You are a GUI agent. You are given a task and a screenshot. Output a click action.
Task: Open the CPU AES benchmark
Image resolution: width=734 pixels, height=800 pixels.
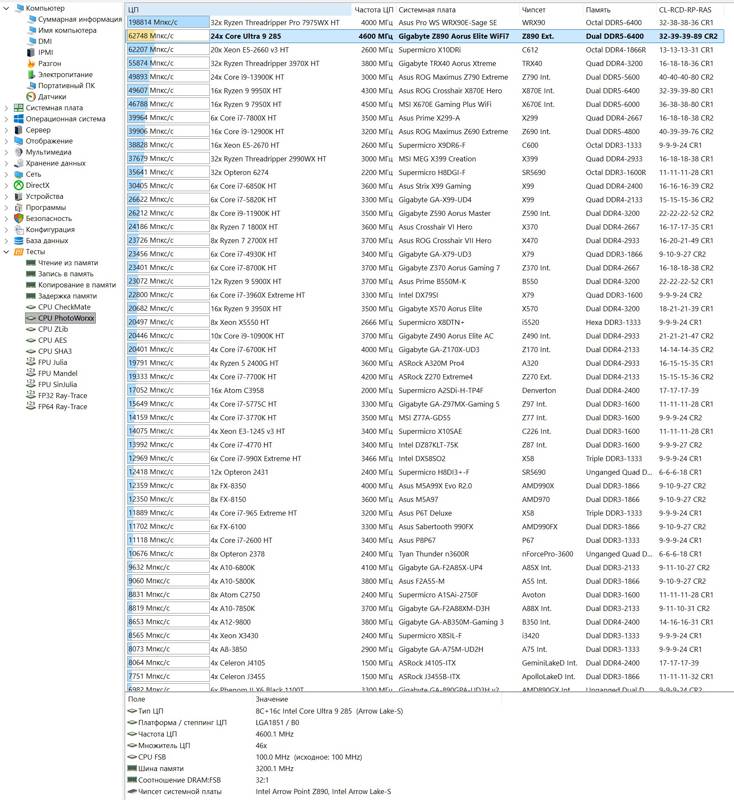52,340
